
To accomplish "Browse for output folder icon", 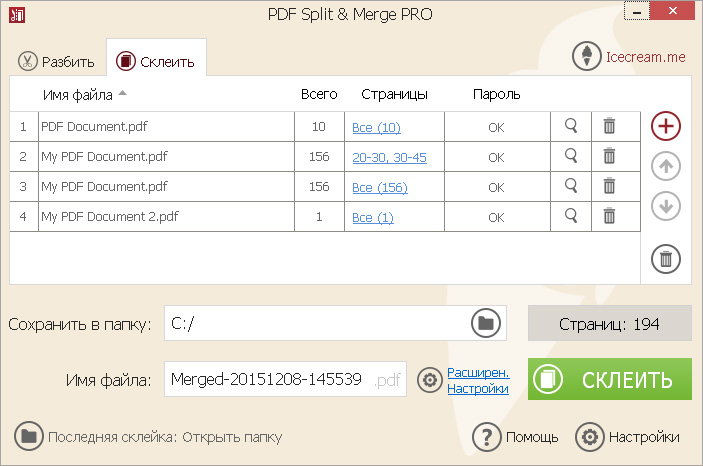I will pyautogui.click(x=486, y=323).
